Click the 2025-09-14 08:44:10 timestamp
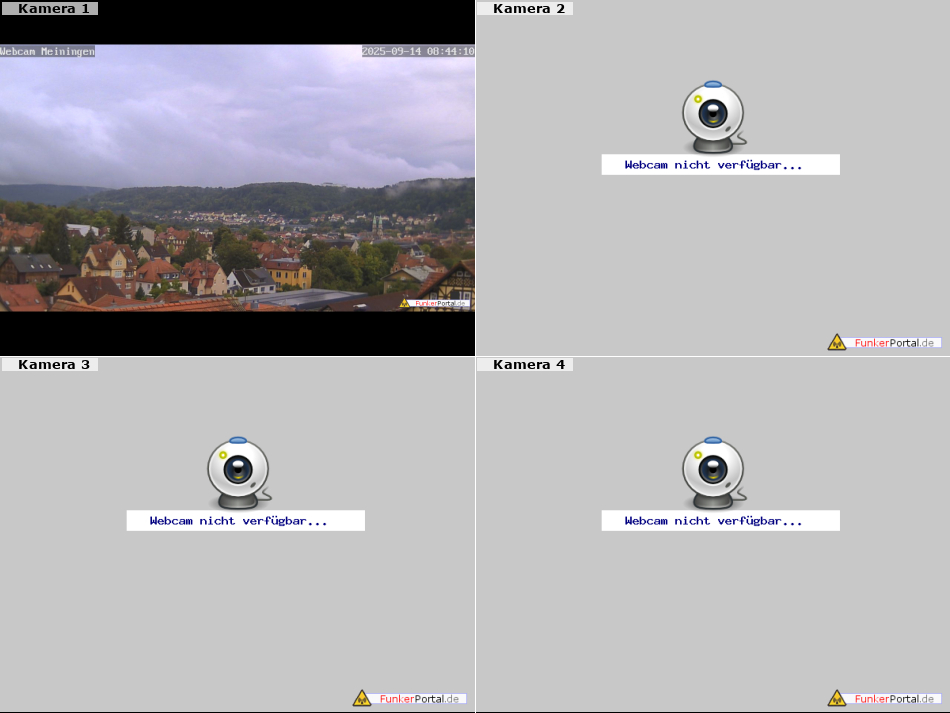The width and height of the screenshot is (950, 713). pos(418,51)
